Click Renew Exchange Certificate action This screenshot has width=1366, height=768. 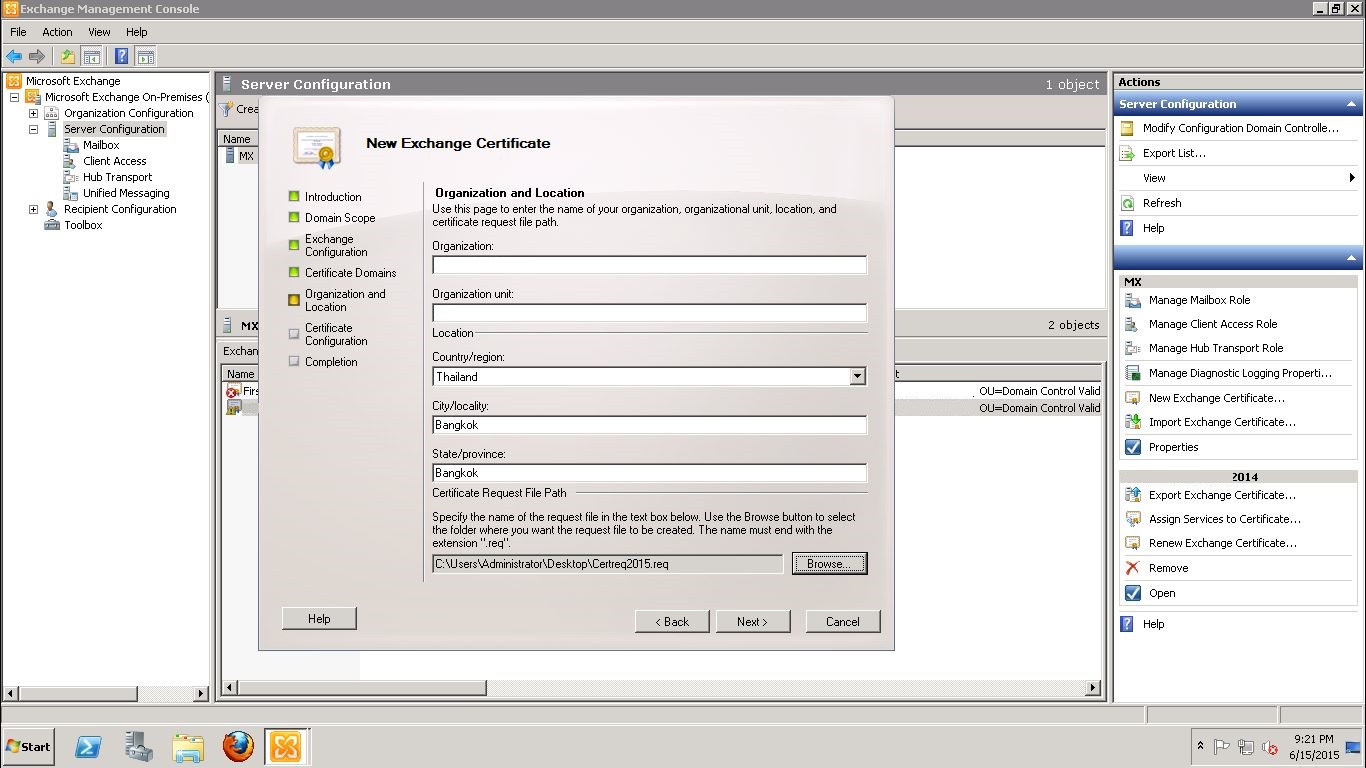tap(1223, 543)
